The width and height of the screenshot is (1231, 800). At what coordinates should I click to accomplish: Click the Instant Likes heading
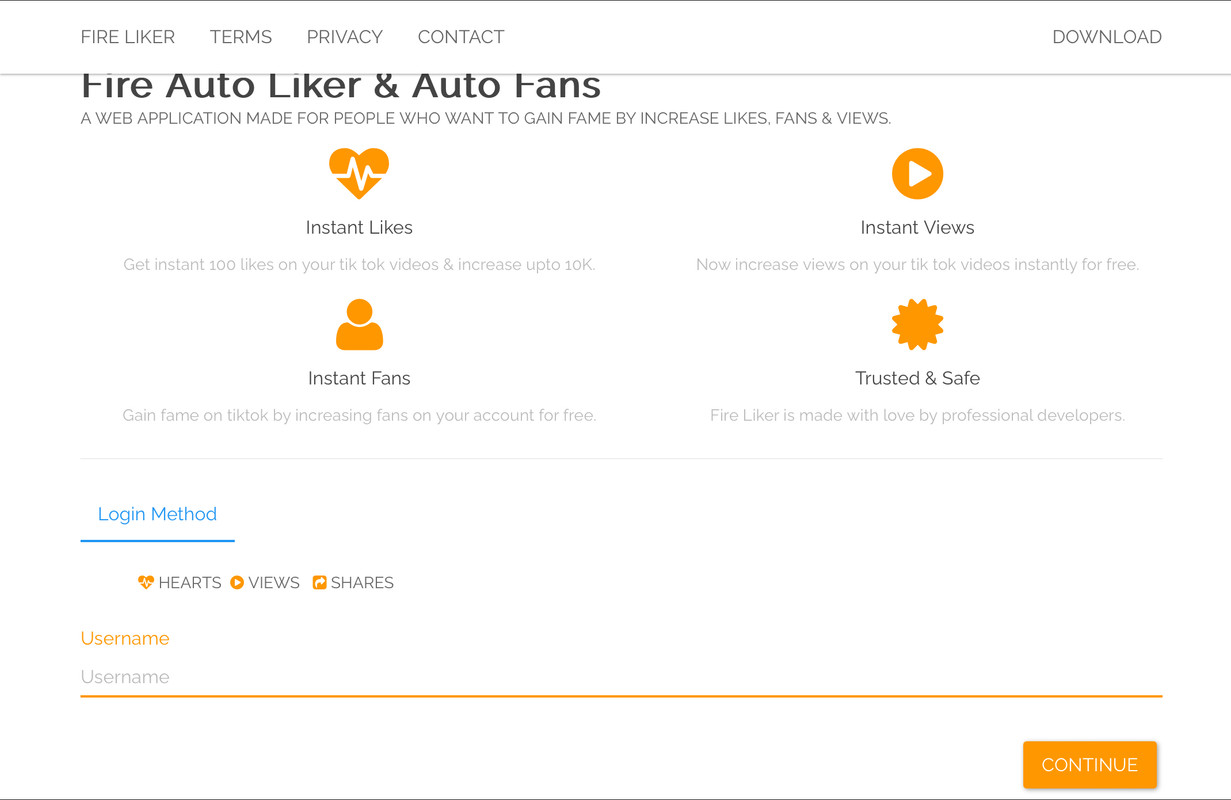coord(359,227)
